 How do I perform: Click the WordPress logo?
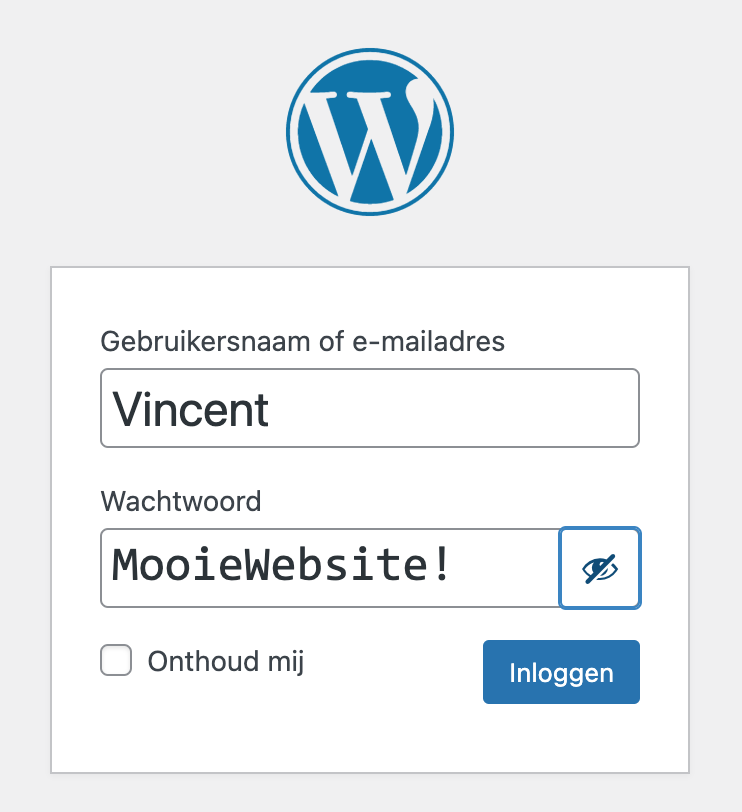pyautogui.click(x=370, y=132)
